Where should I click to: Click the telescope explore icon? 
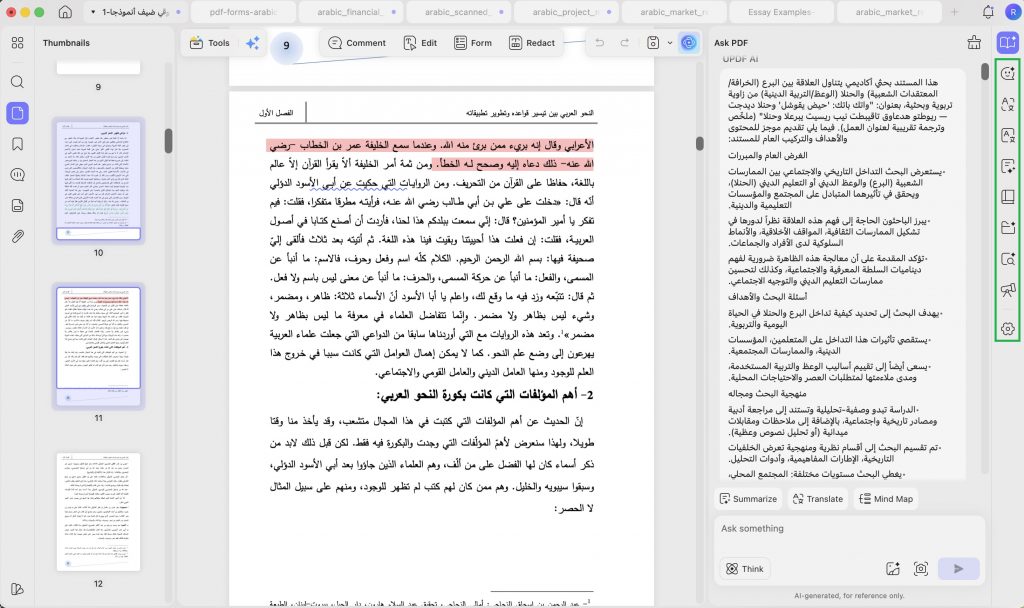[1008, 290]
